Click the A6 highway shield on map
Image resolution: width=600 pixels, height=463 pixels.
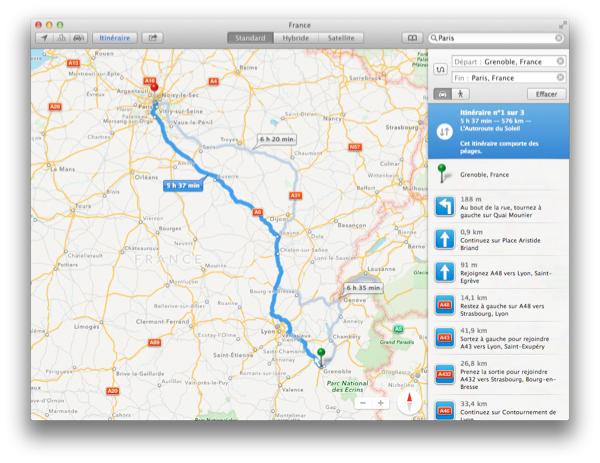[258, 212]
